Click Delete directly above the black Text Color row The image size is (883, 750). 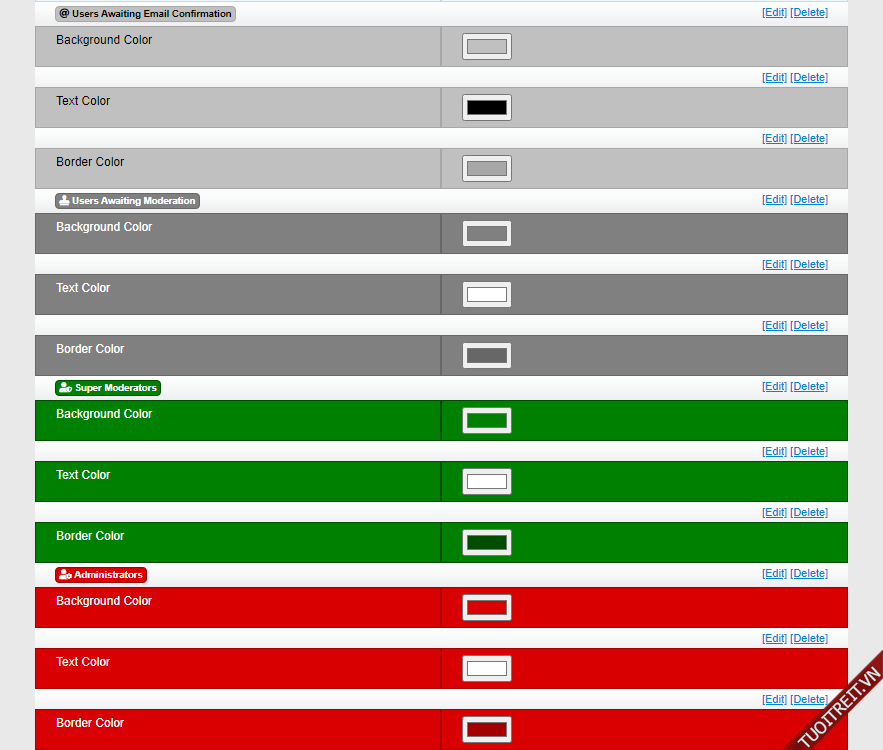tap(809, 78)
